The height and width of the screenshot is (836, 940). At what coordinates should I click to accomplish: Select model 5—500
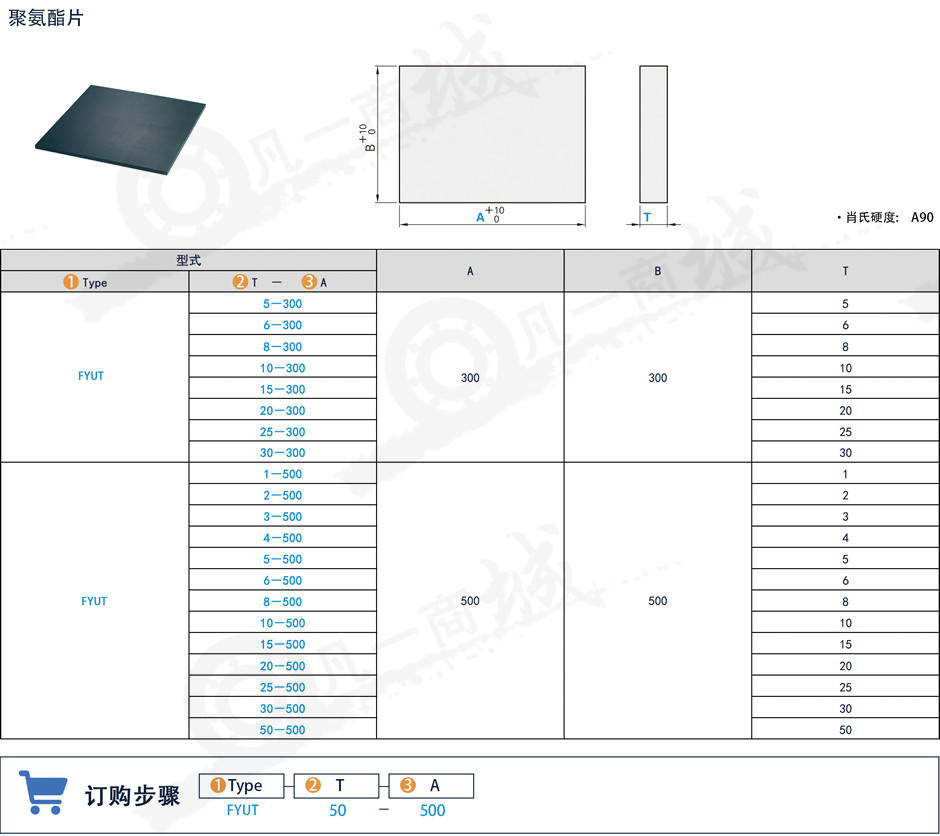point(282,559)
